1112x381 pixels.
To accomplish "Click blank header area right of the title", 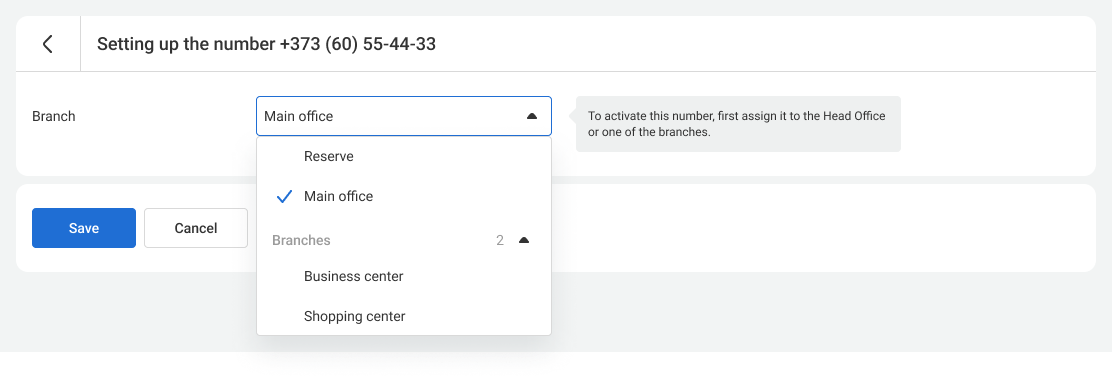I will click(x=766, y=44).
